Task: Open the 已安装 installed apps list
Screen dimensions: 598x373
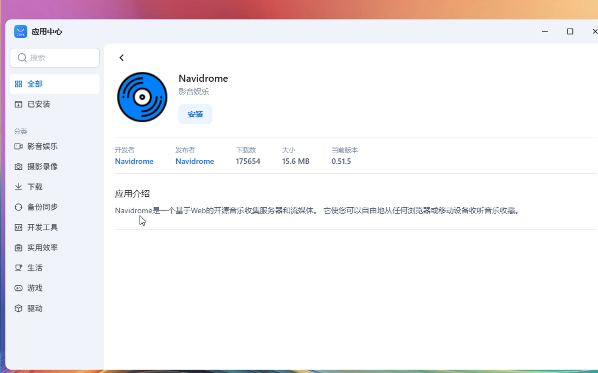Action: (55, 104)
